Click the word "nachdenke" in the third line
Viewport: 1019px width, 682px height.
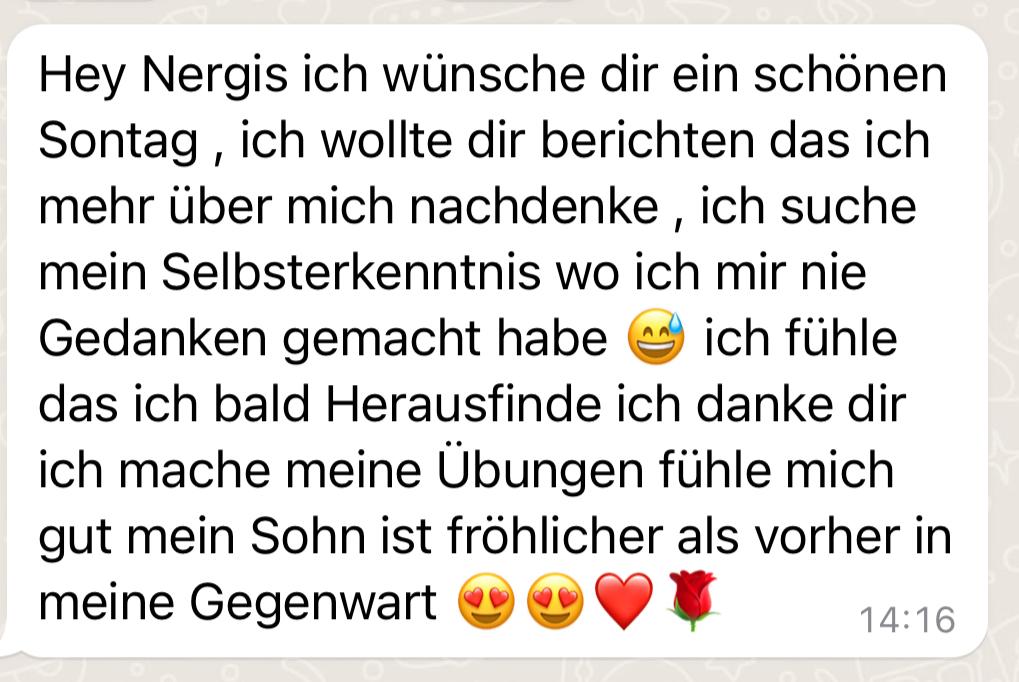click(x=534, y=207)
